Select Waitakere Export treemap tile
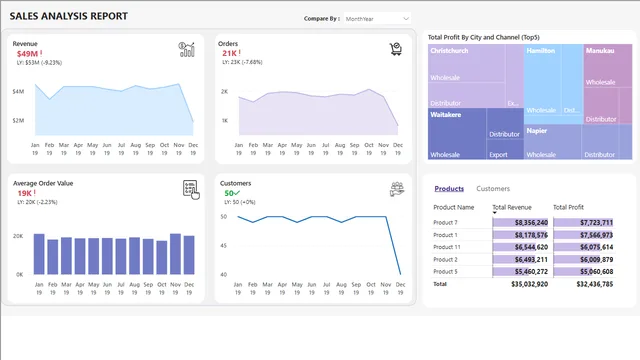 [505, 149]
